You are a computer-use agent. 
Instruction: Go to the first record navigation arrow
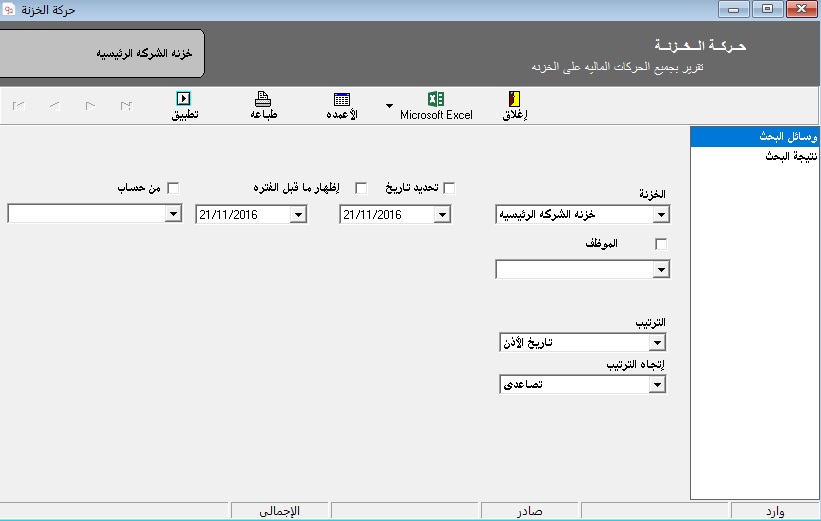pyautogui.click(x=18, y=104)
